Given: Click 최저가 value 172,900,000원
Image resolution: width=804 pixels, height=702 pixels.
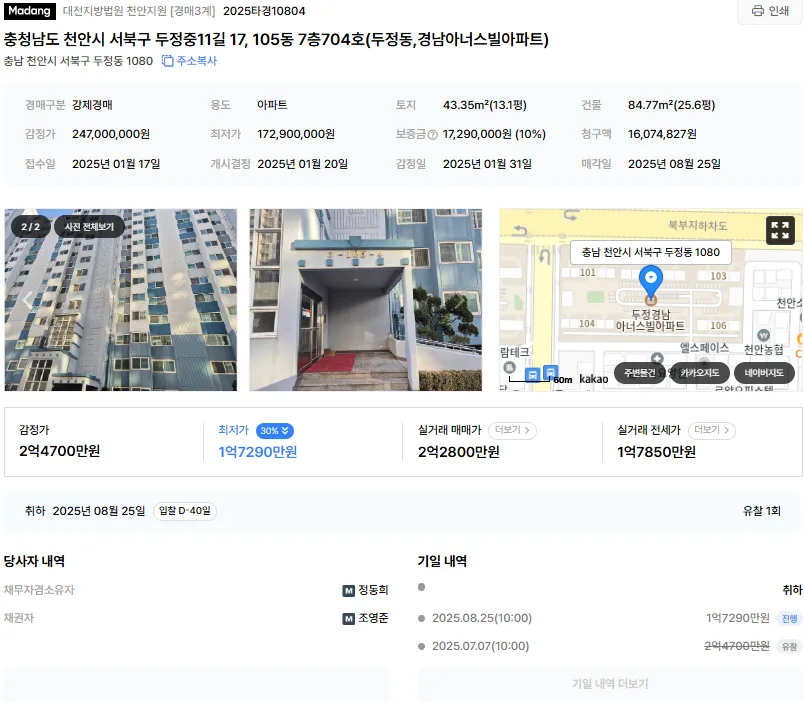Looking at the screenshot, I should coord(296,134).
